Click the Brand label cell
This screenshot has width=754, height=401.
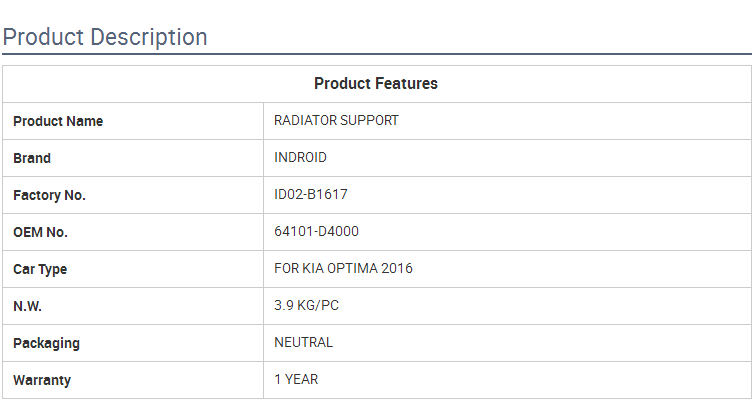coord(32,158)
